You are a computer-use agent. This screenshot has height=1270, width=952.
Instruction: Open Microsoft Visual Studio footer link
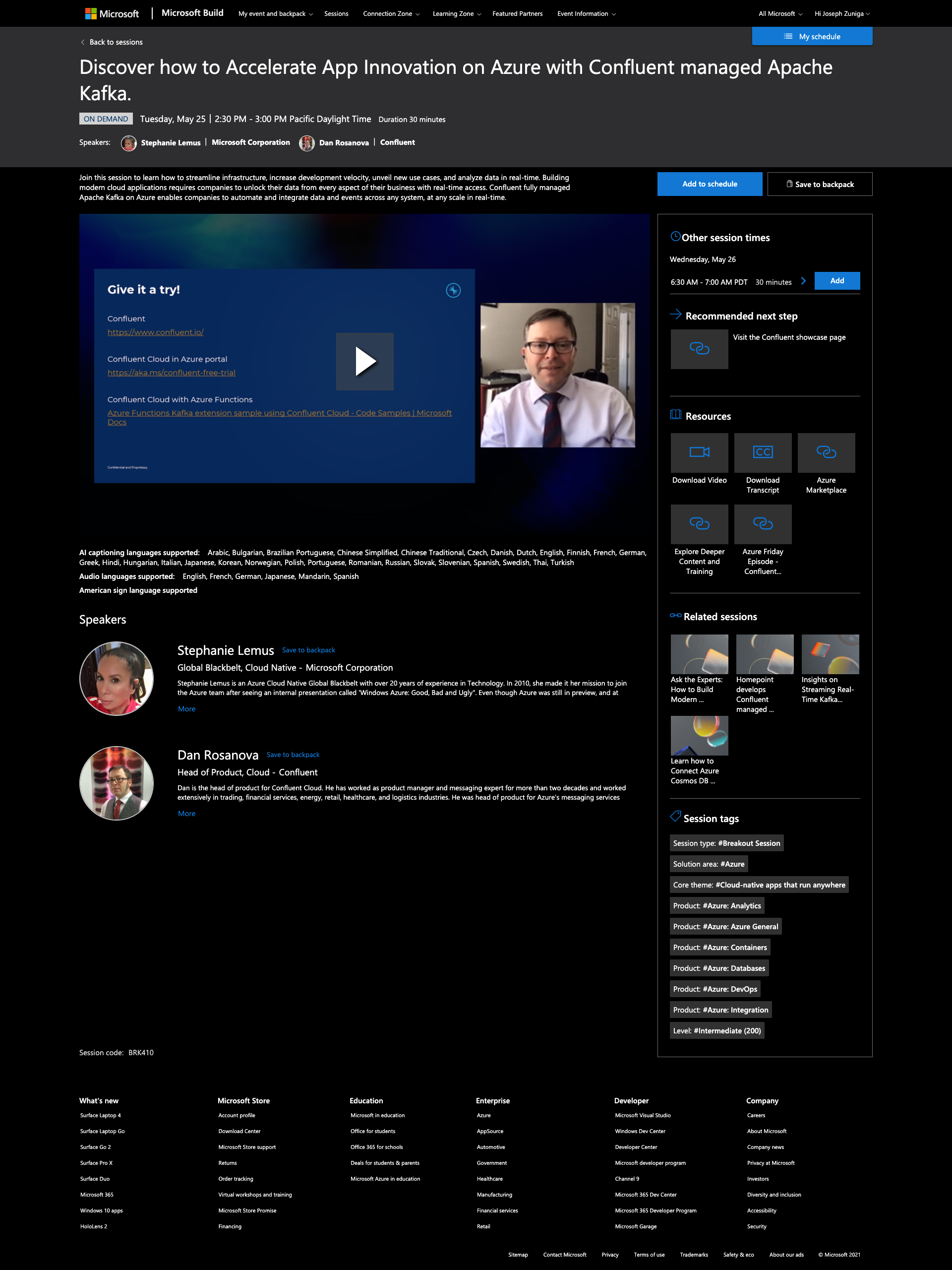tap(643, 1115)
